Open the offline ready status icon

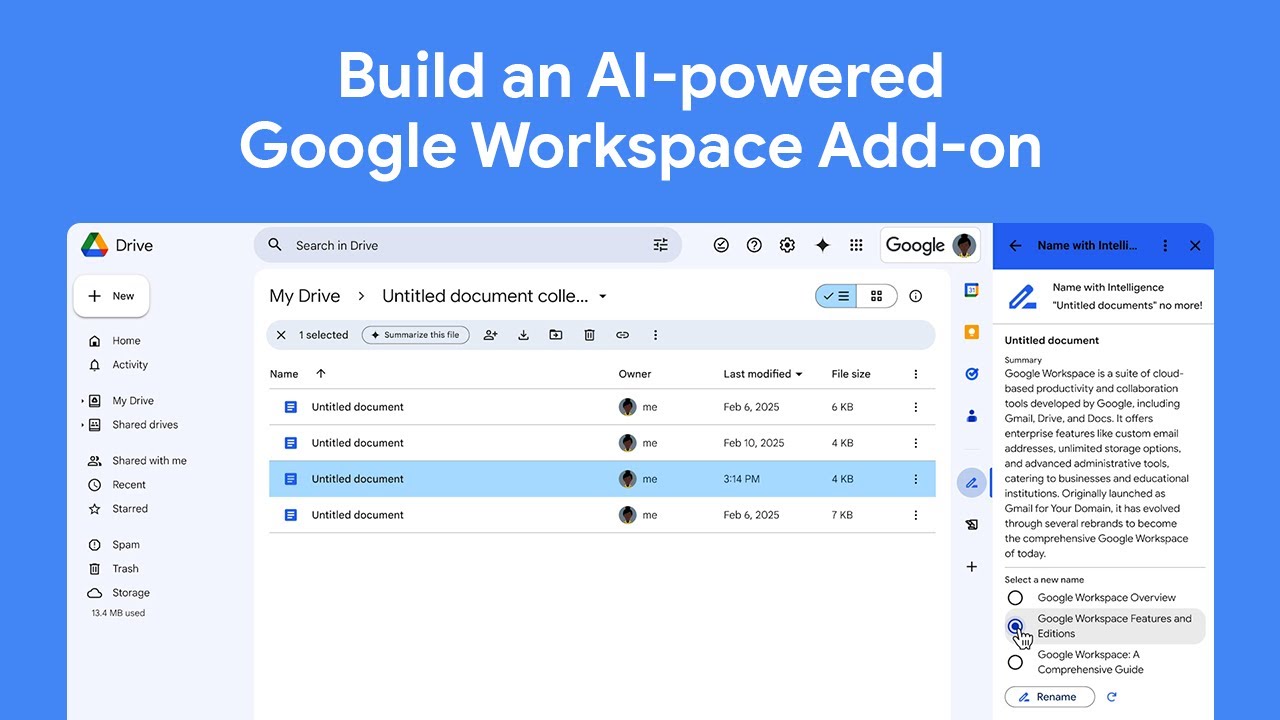coord(721,245)
